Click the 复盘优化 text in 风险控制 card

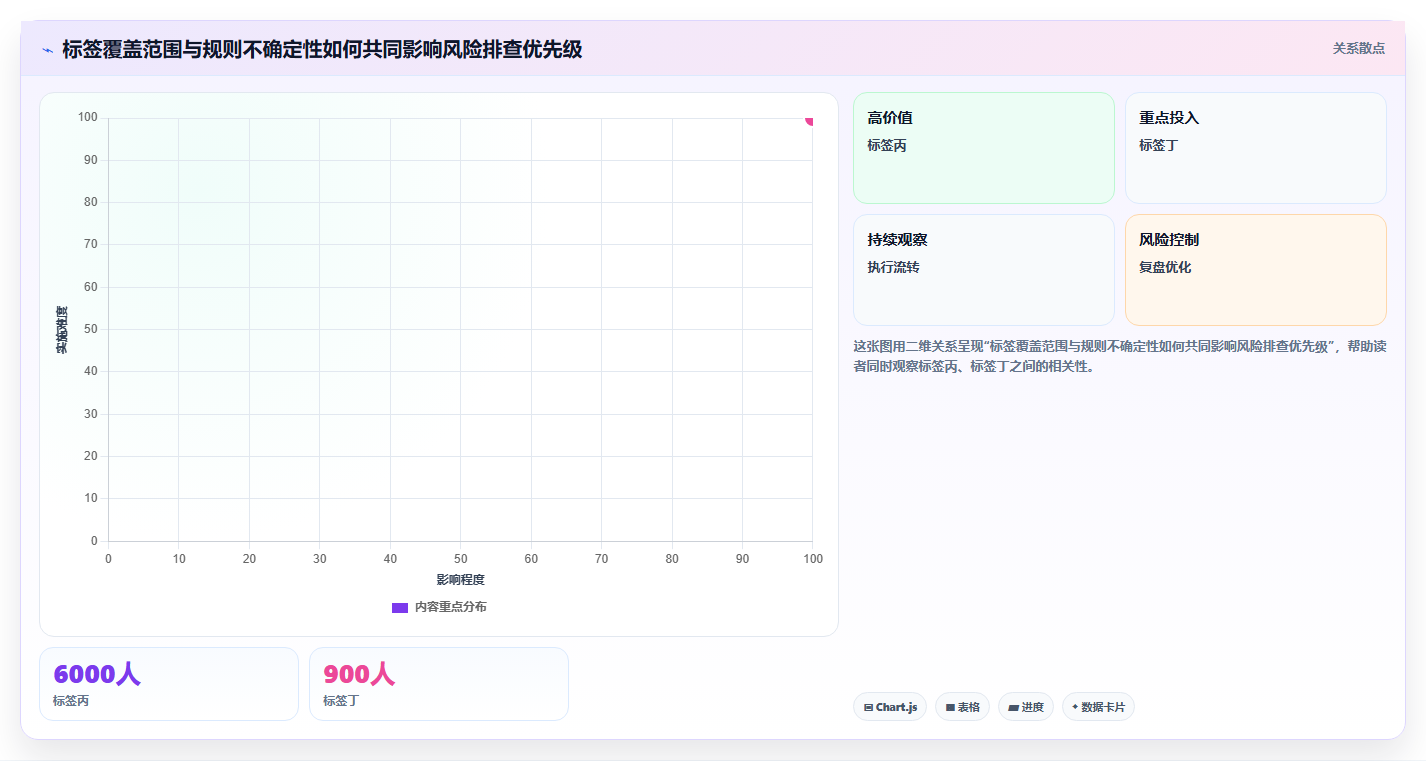tap(1165, 267)
